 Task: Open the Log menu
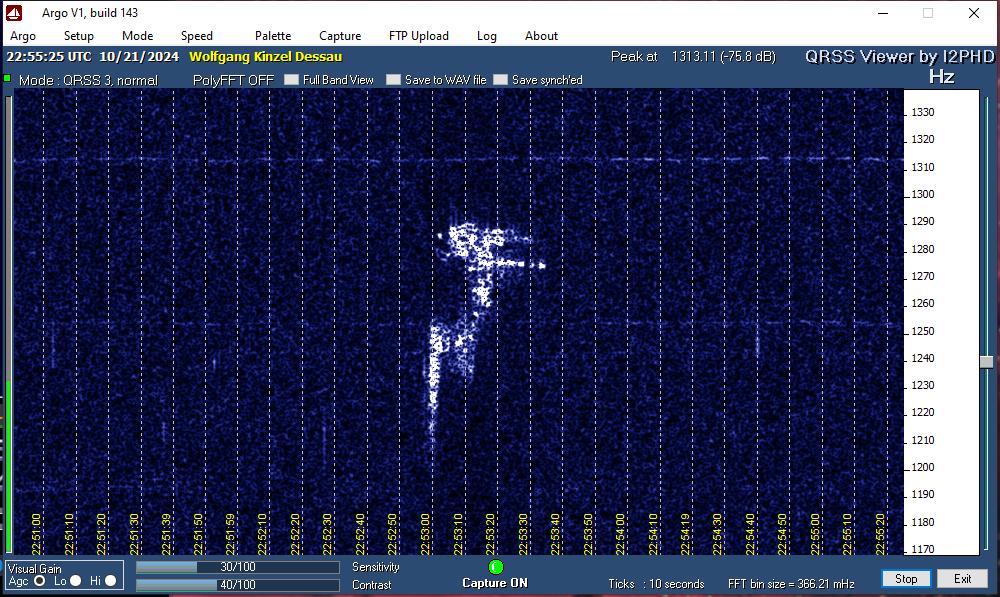tap(487, 36)
